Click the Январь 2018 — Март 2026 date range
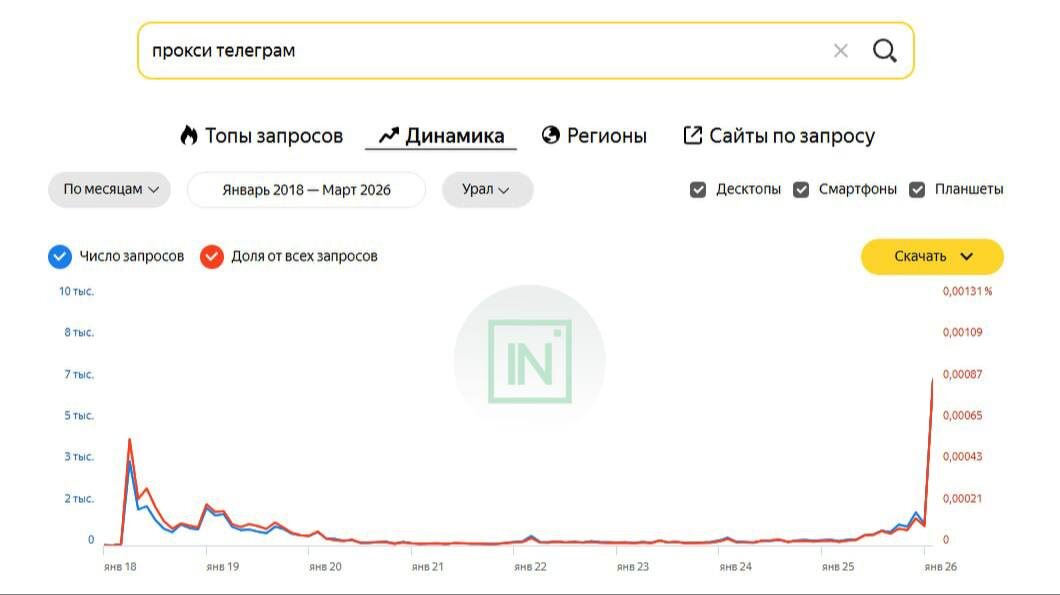 coord(306,190)
